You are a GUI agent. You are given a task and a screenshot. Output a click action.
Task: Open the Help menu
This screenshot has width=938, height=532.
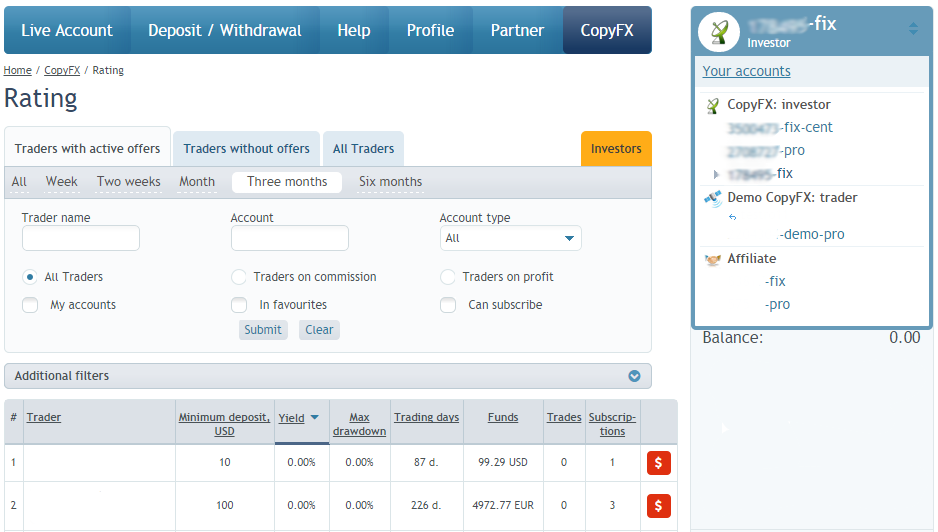coord(354,31)
